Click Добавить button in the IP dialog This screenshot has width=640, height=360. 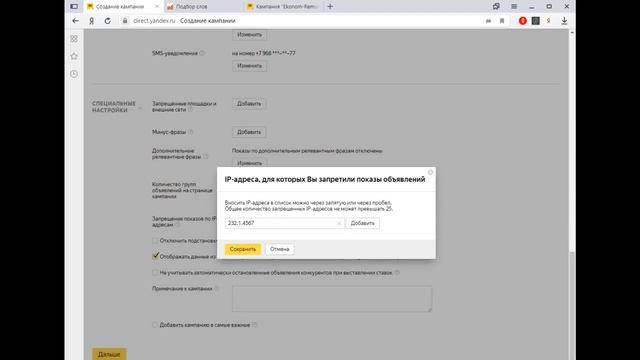(x=362, y=223)
